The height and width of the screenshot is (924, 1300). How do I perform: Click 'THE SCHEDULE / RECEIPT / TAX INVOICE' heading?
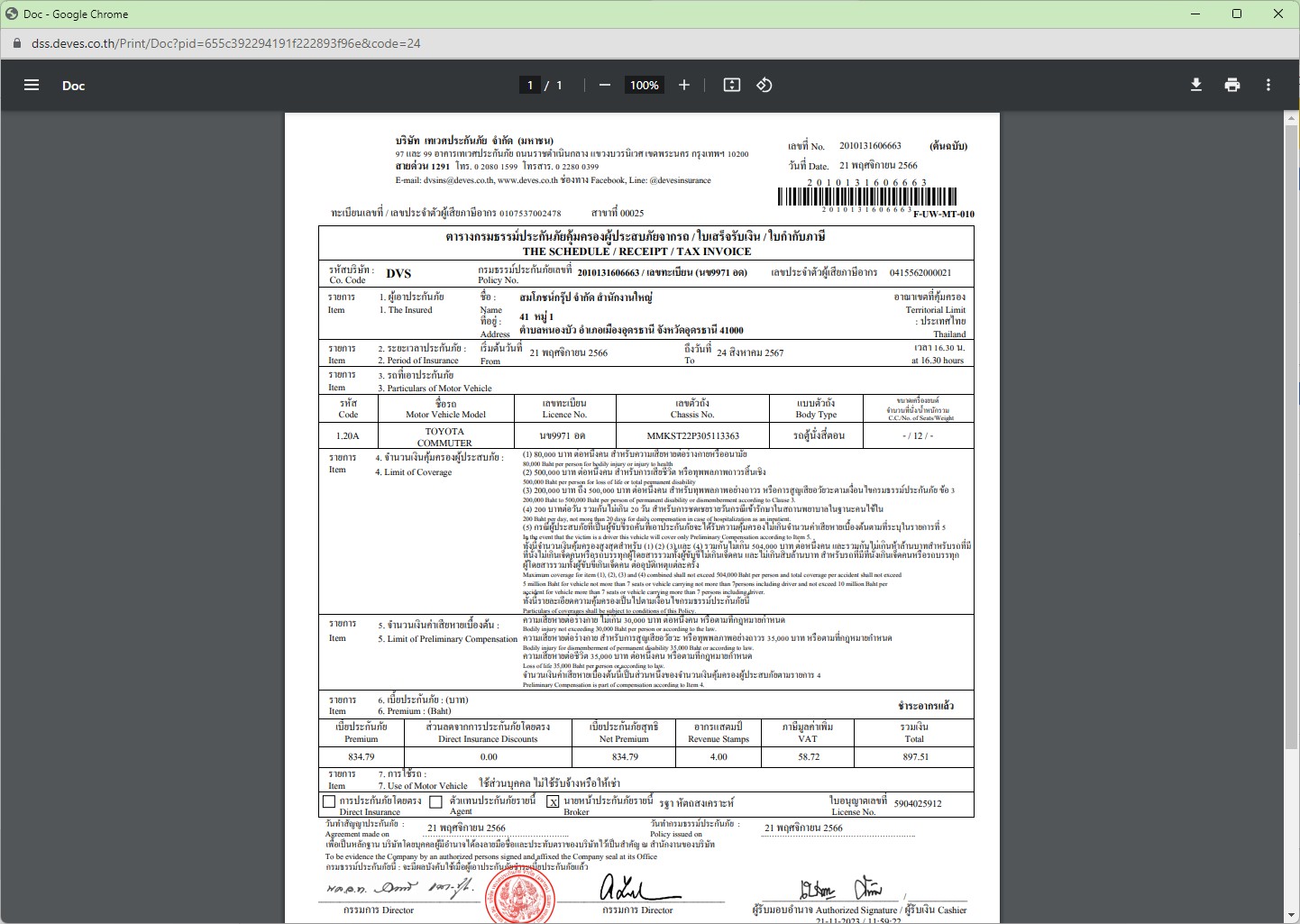click(x=636, y=252)
